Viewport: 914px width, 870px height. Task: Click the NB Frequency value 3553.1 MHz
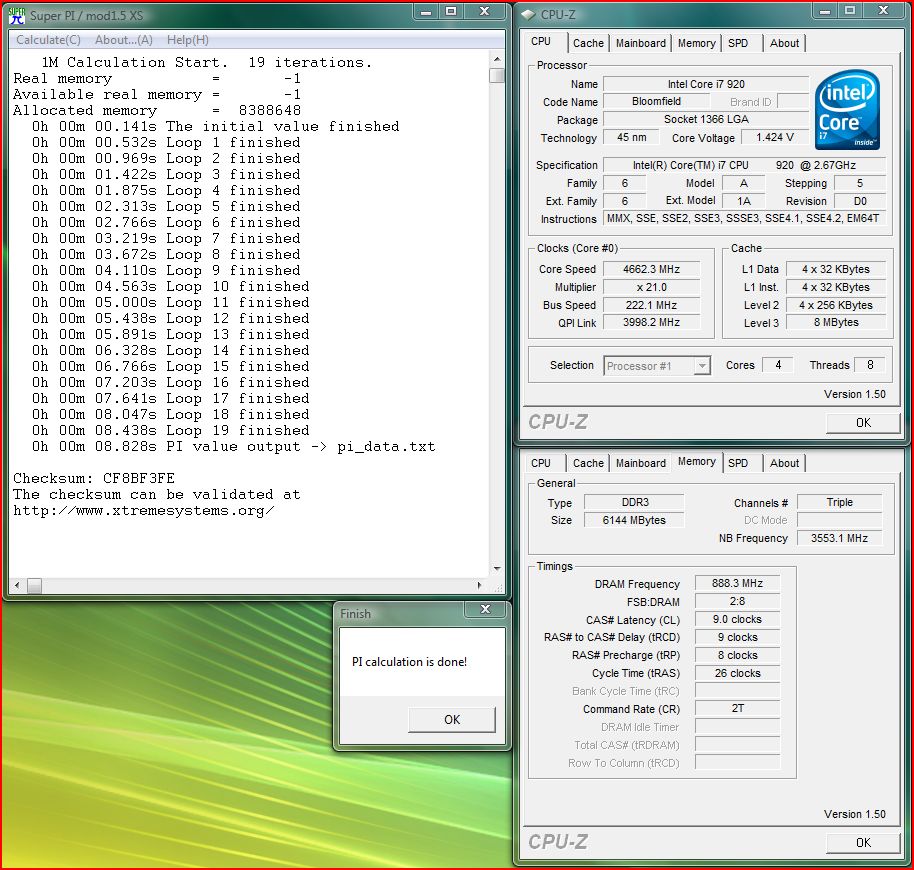tap(839, 538)
